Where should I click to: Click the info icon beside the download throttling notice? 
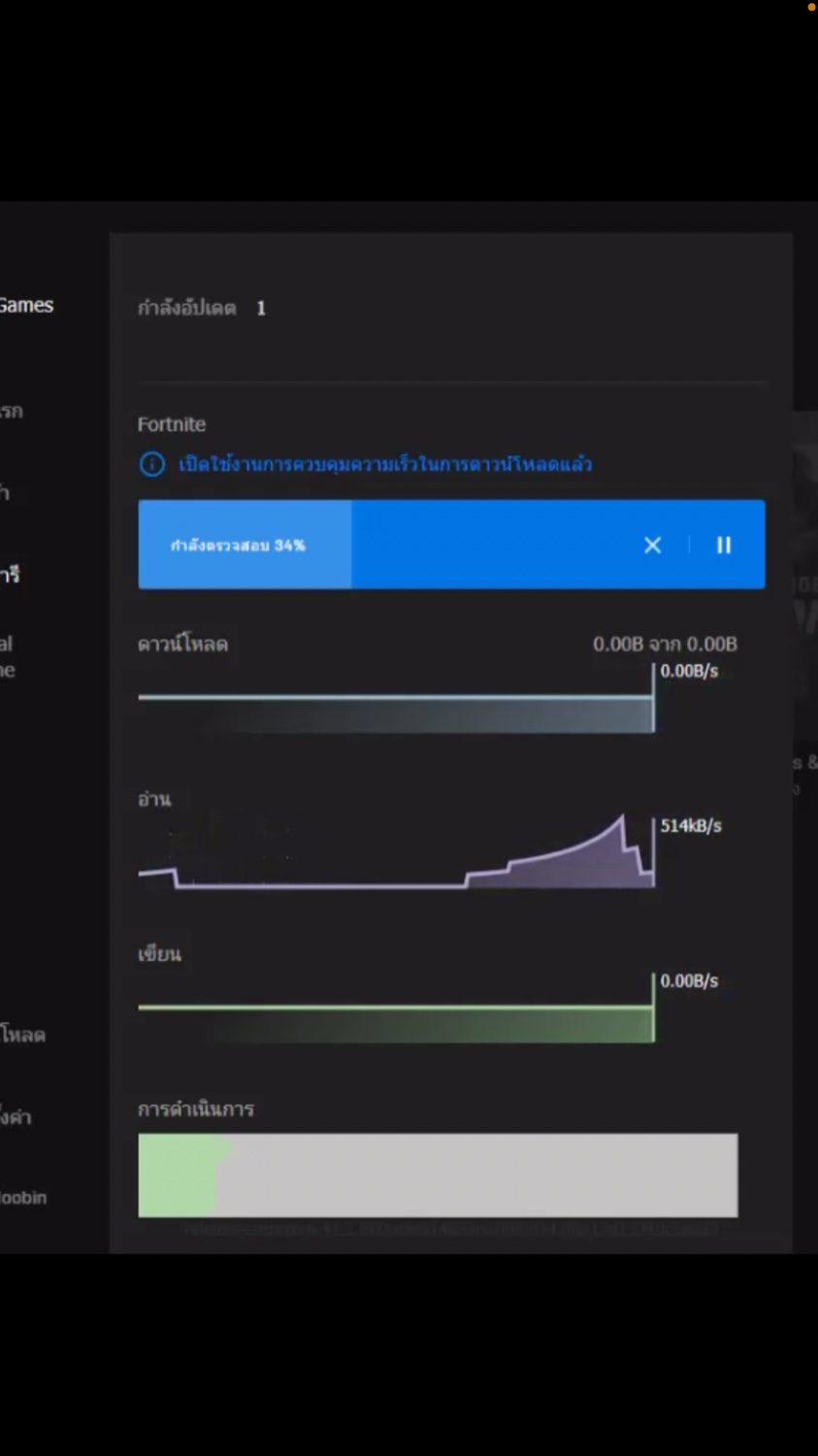(x=152, y=464)
